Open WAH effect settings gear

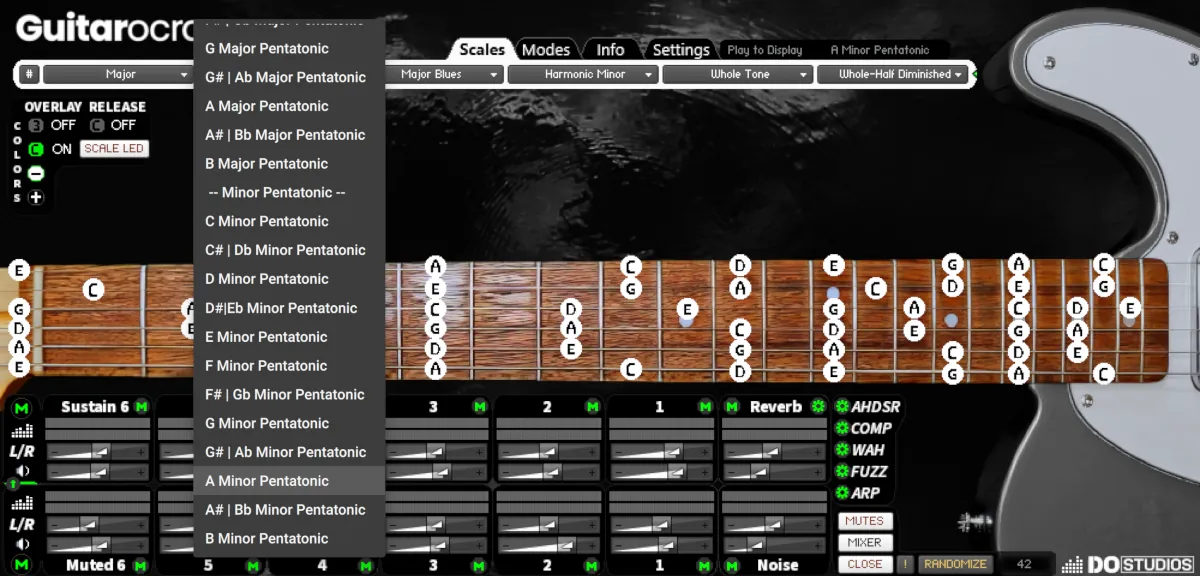(842, 450)
